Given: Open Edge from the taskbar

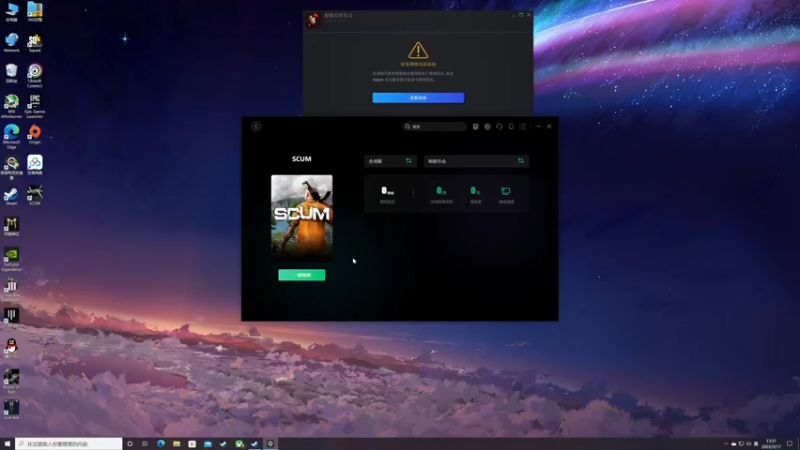Looking at the screenshot, I should [161, 444].
